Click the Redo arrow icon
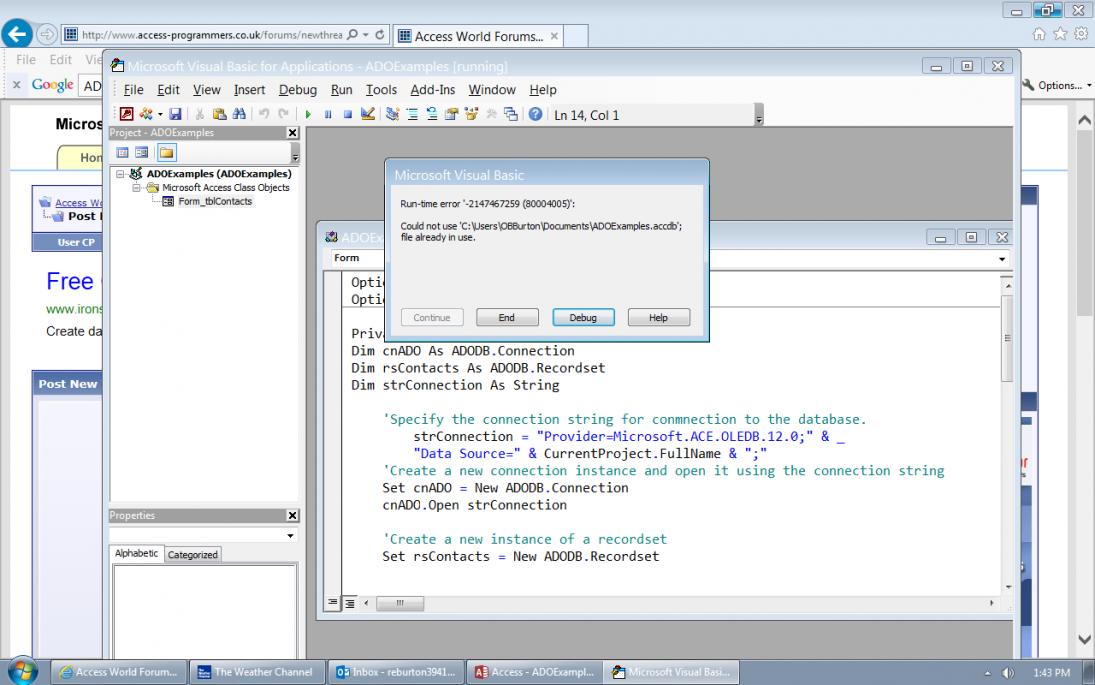The image size is (1095, 685). 284,114
